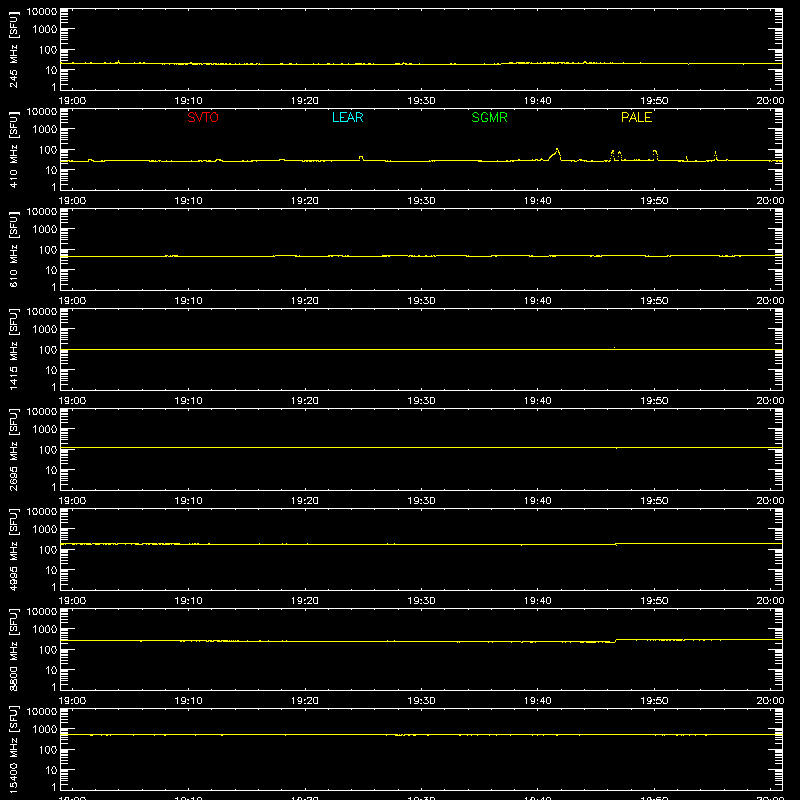Select the 2695 MHz [SFU] axis label
The height and width of the screenshot is (800, 800).
13,449
